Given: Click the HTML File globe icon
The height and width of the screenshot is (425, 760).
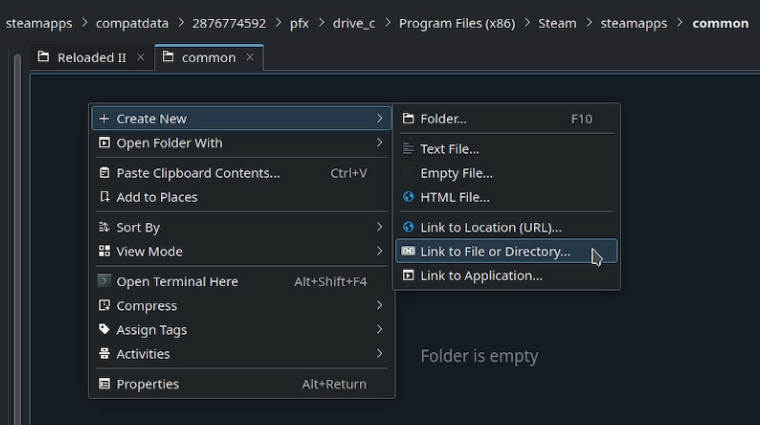Looking at the screenshot, I should (x=408, y=197).
